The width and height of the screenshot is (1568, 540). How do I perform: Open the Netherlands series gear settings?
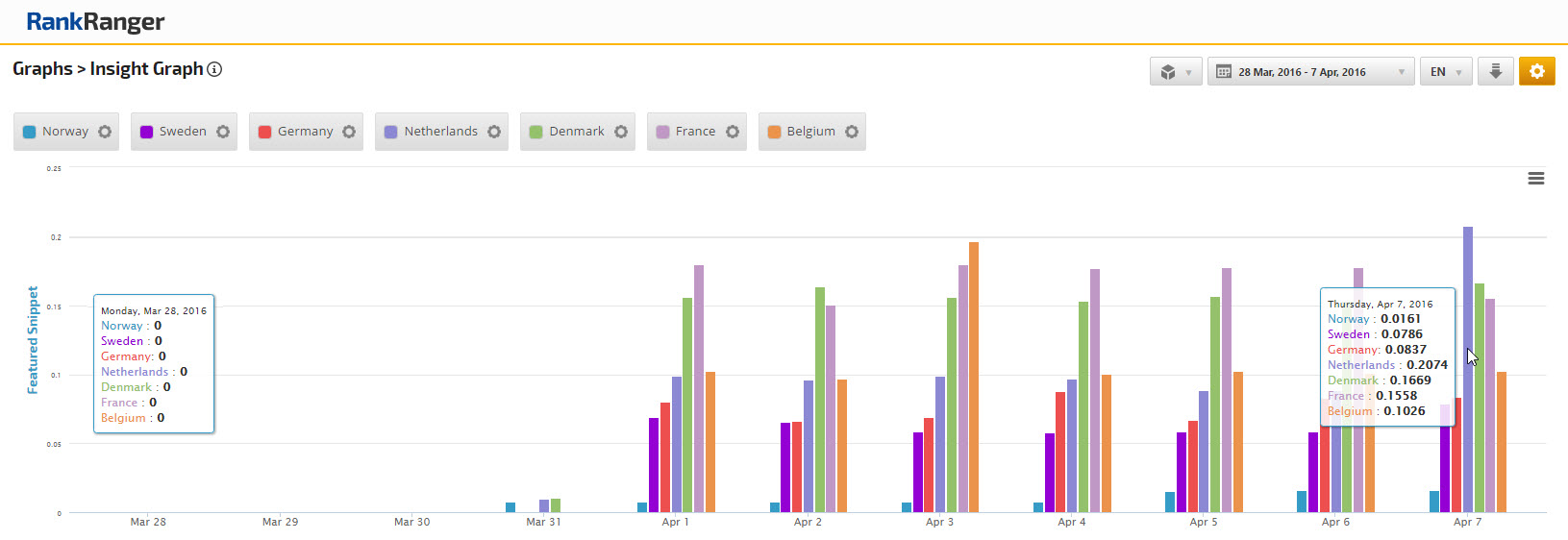coord(494,132)
